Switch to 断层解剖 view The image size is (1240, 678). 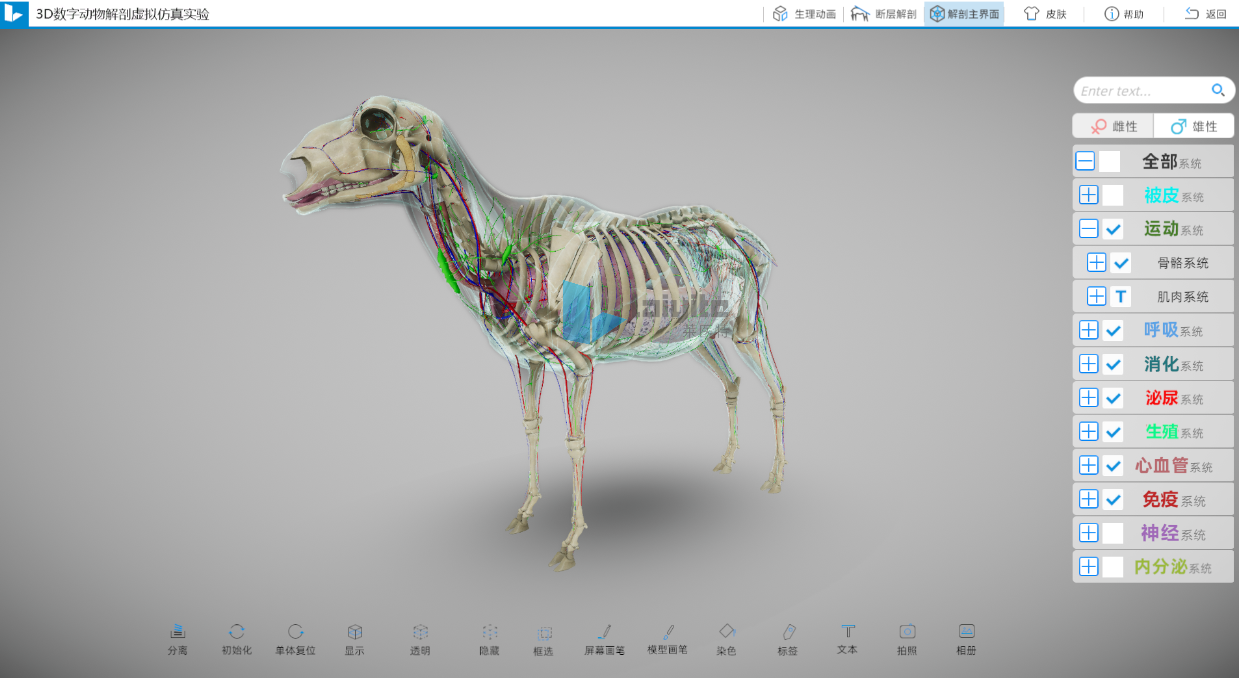click(x=883, y=14)
